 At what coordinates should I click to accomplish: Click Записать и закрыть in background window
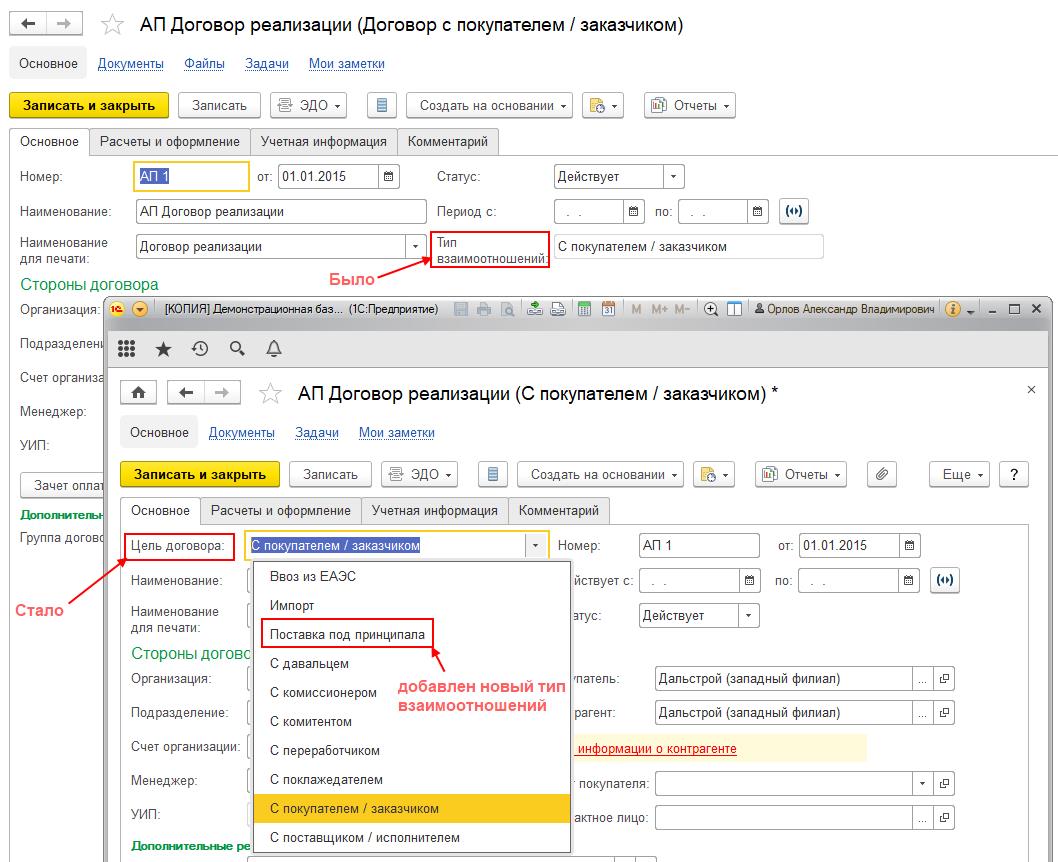89,105
